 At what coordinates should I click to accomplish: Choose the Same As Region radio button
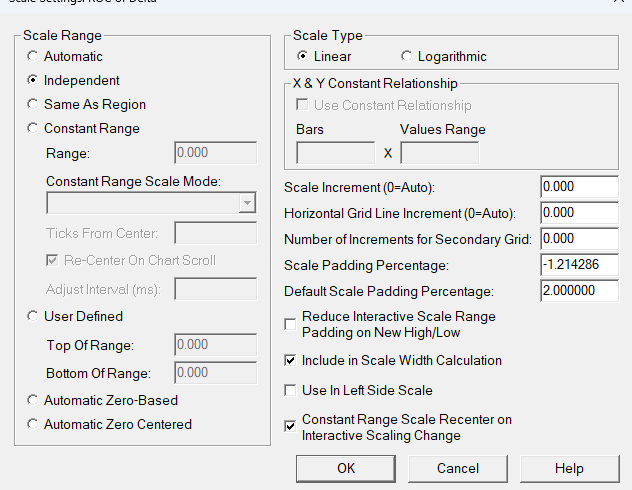pyautogui.click(x=33, y=104)
